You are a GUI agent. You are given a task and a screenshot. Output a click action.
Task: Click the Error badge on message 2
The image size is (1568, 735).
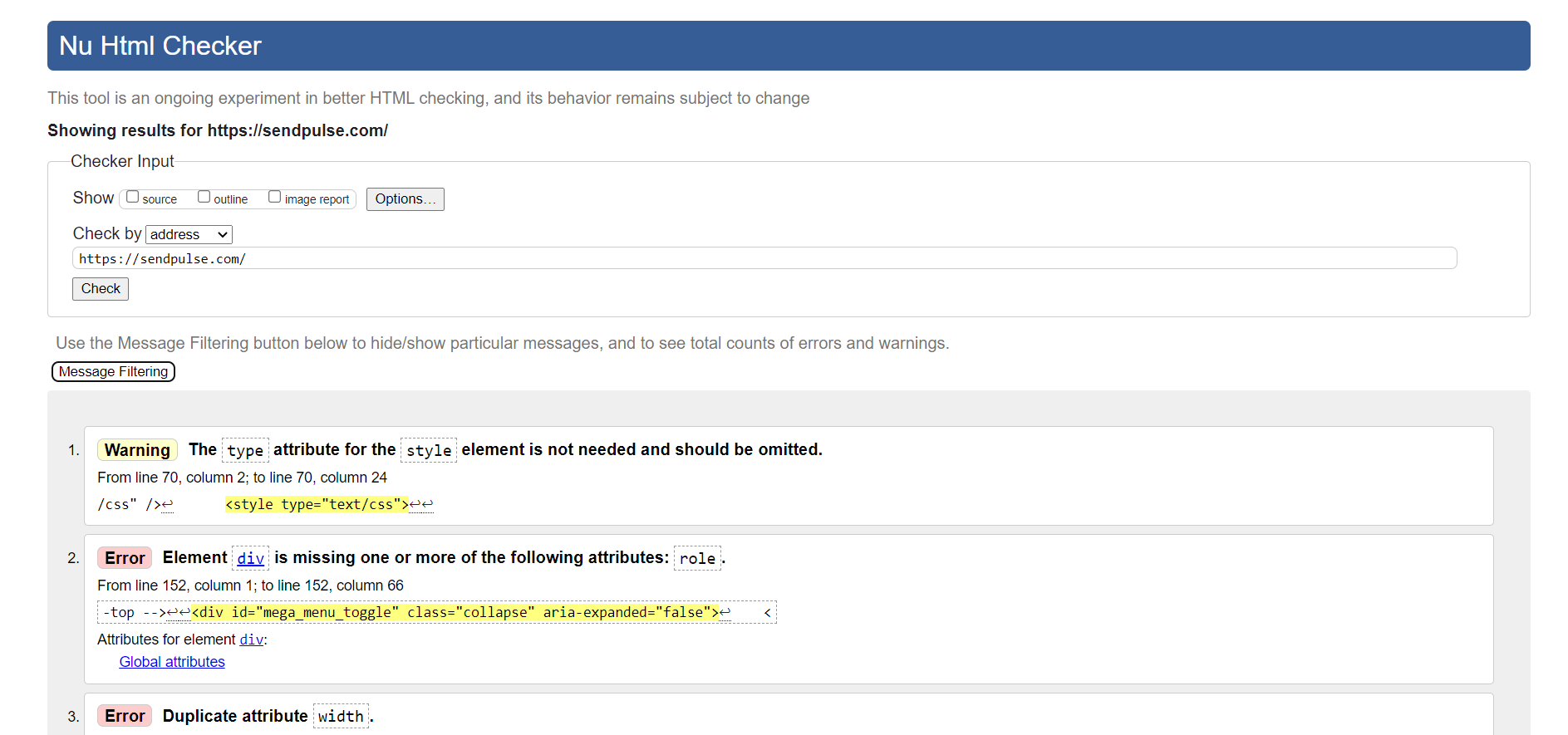125,558
